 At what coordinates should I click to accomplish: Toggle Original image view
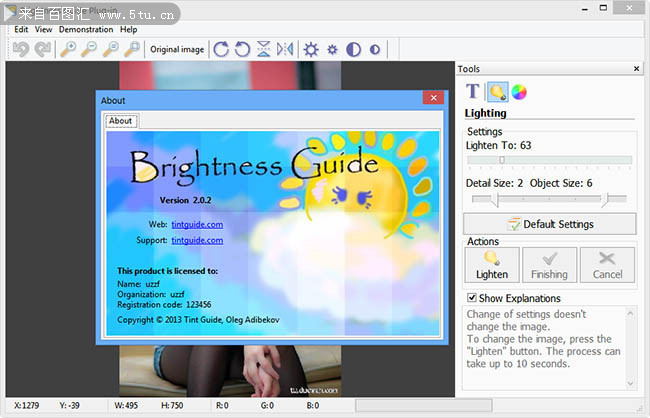(177, 49)
